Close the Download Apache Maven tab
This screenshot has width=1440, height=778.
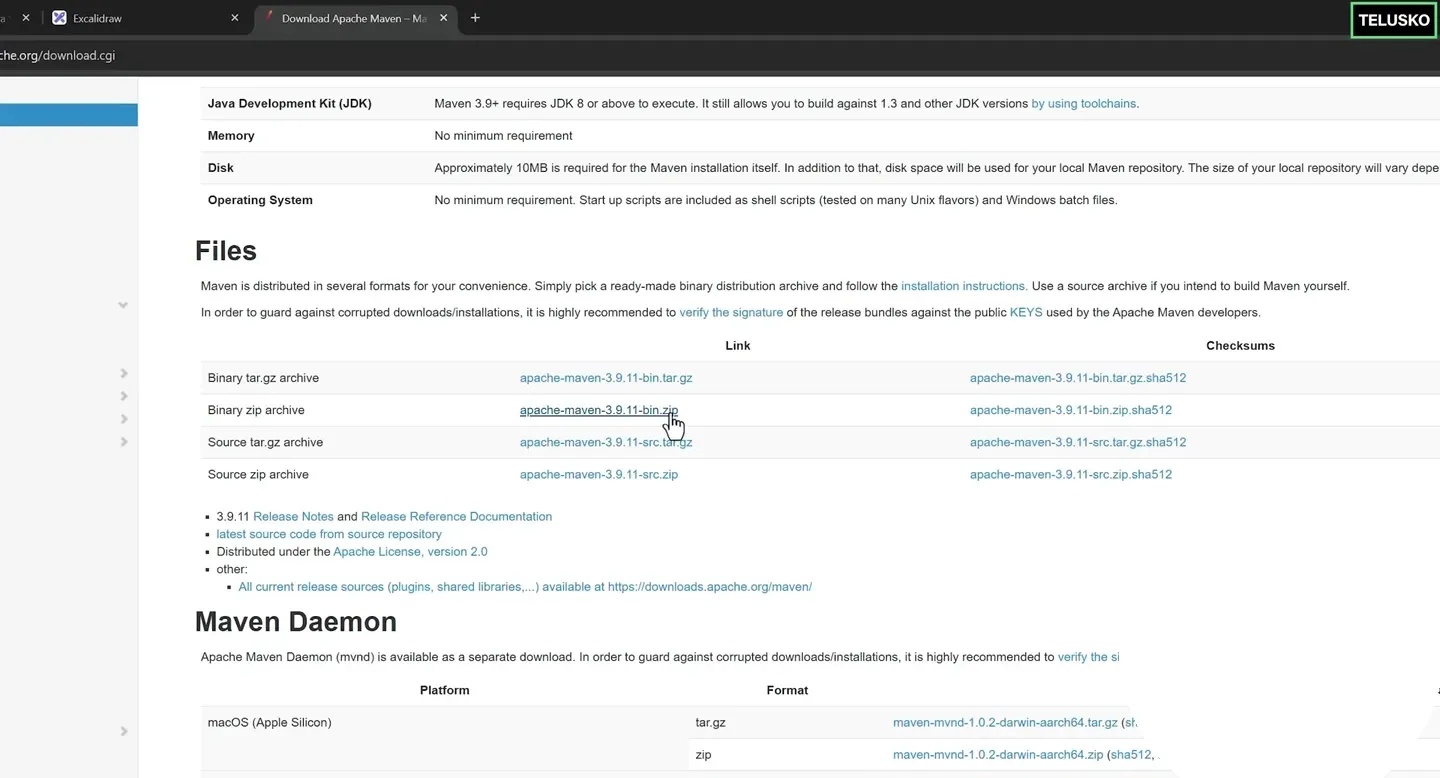point(442,18)
